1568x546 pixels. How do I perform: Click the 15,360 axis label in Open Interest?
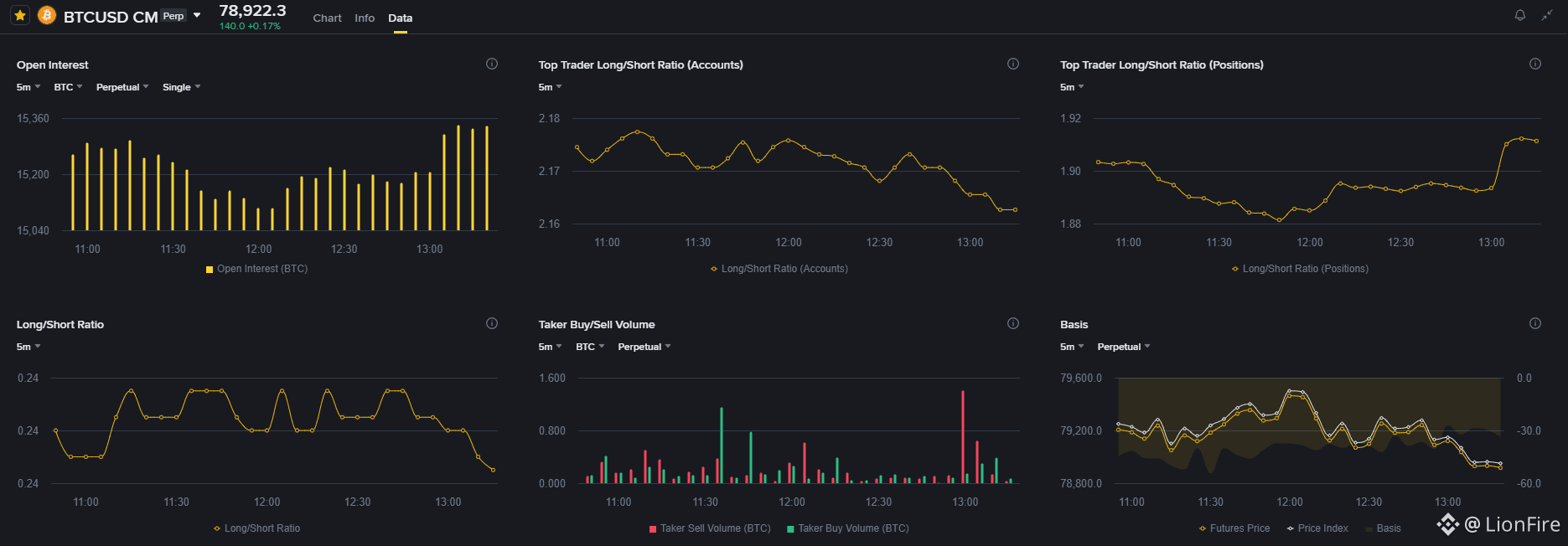[x=33, y=118]
